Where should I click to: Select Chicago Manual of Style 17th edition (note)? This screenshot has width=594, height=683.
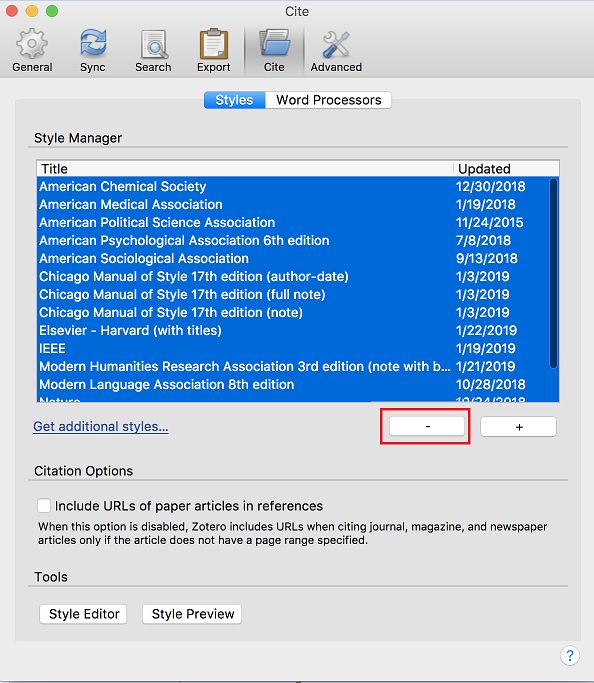tap(298, 312)
